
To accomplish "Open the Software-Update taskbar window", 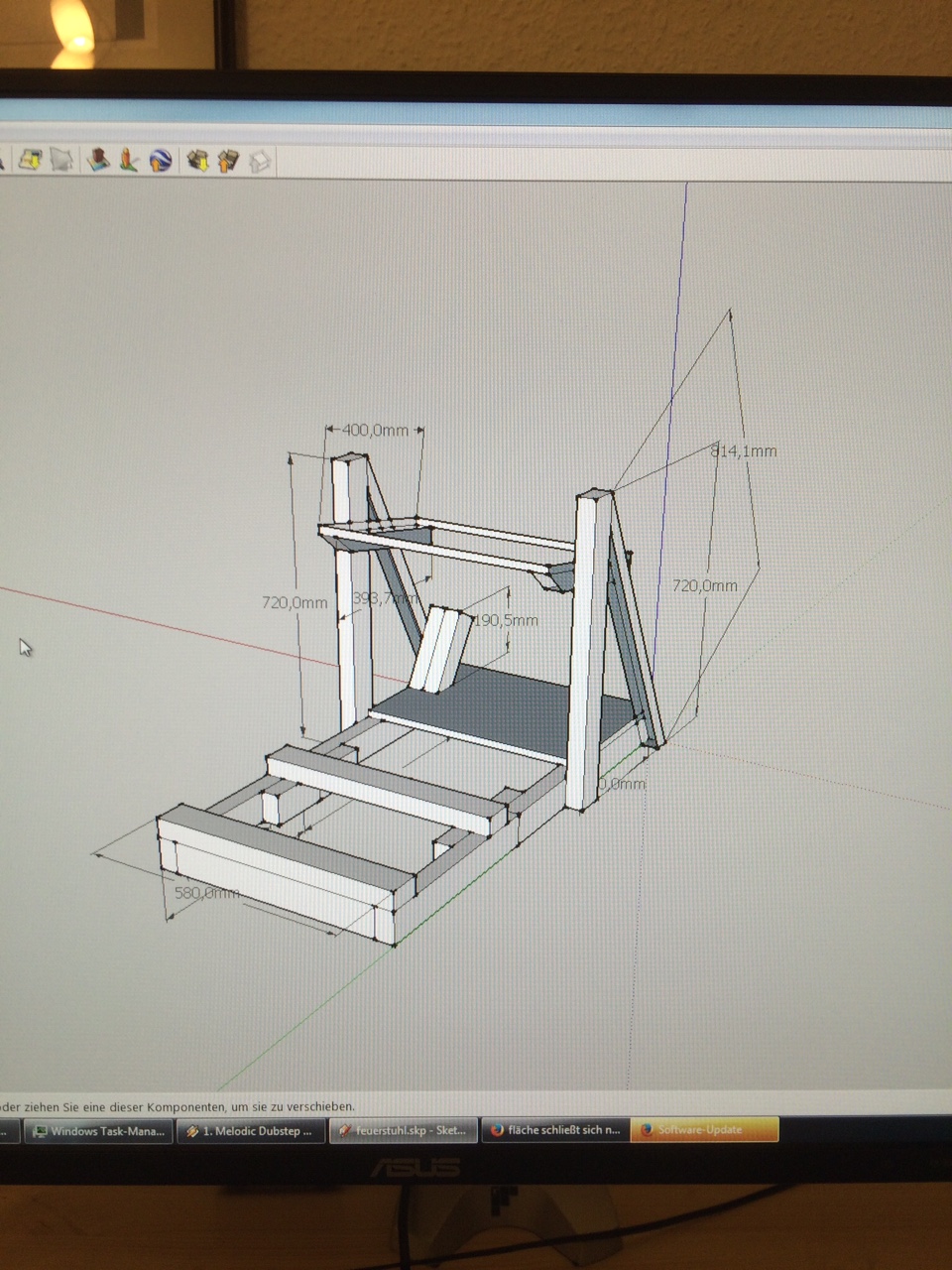I will 705,1129.
